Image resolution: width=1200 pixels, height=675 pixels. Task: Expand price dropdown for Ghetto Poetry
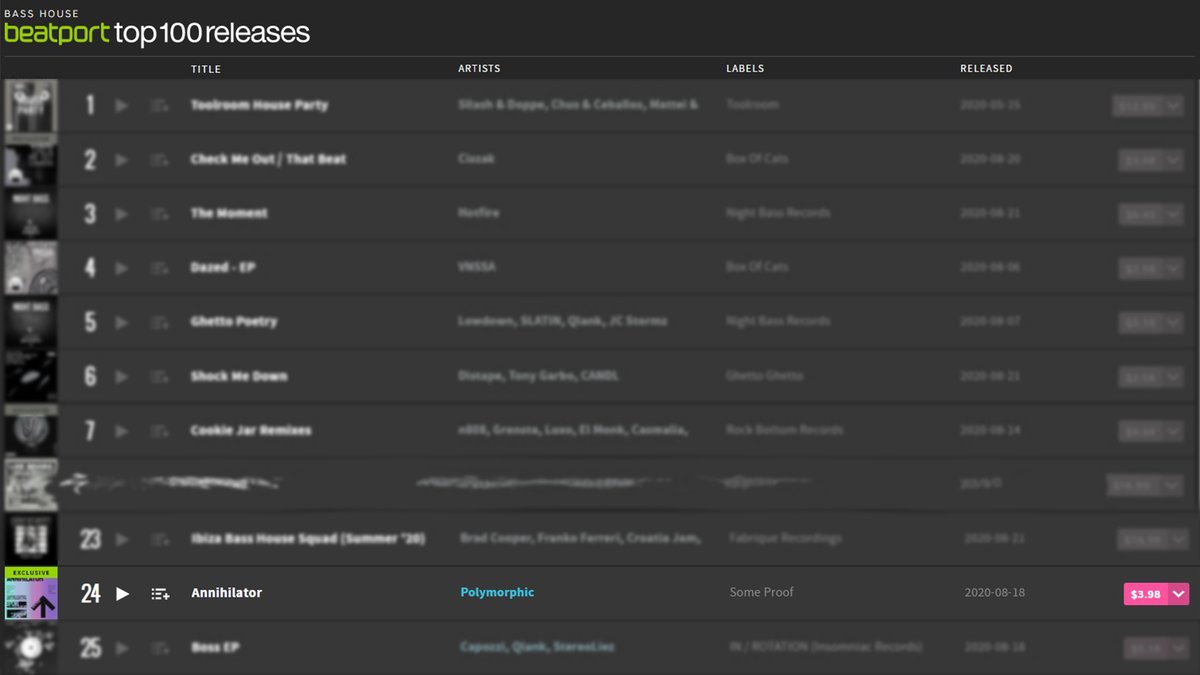tap(1175, 323)
